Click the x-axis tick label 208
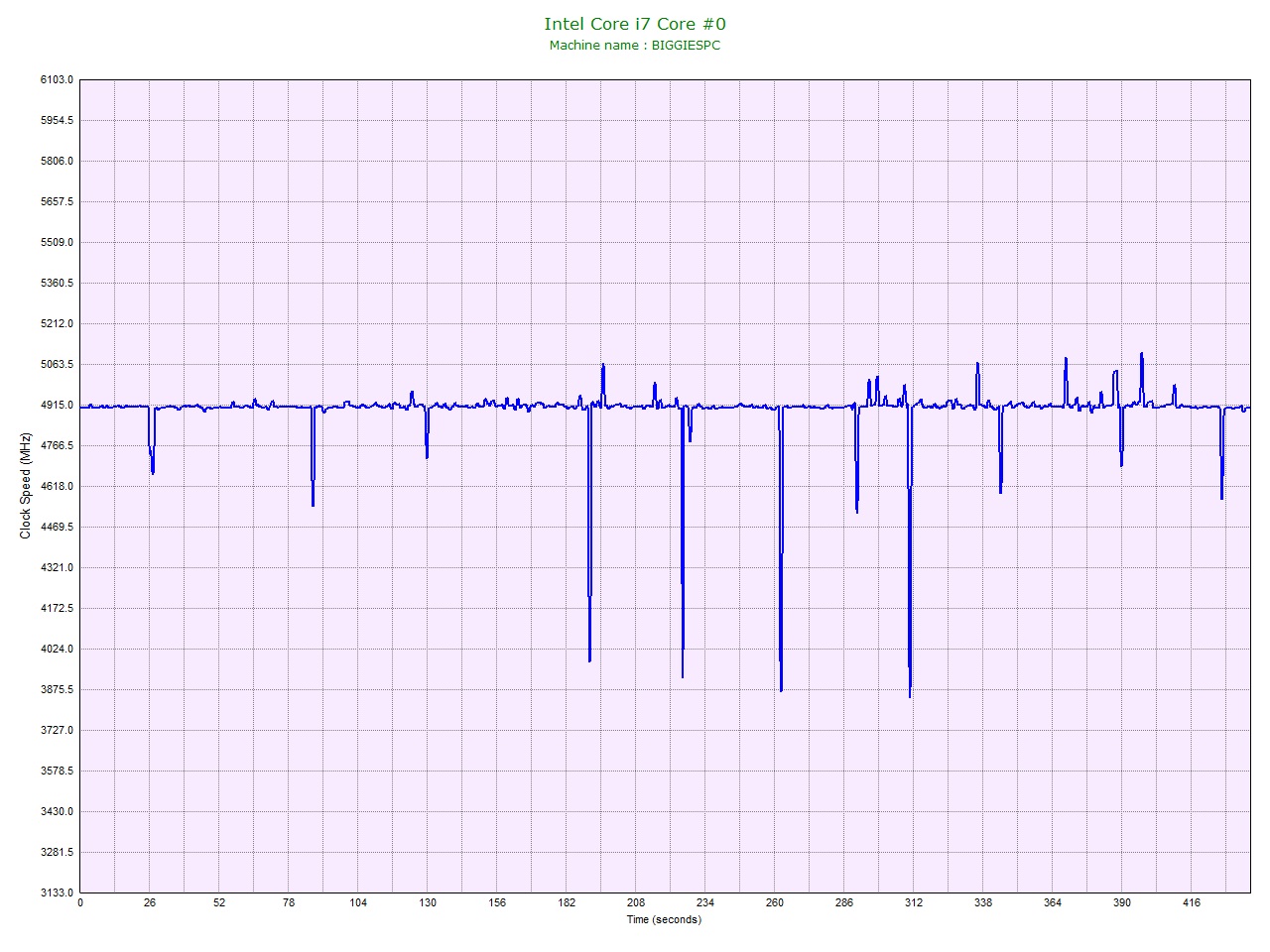The height and width of the screenshot is (952, 1270). click(636, 902)
